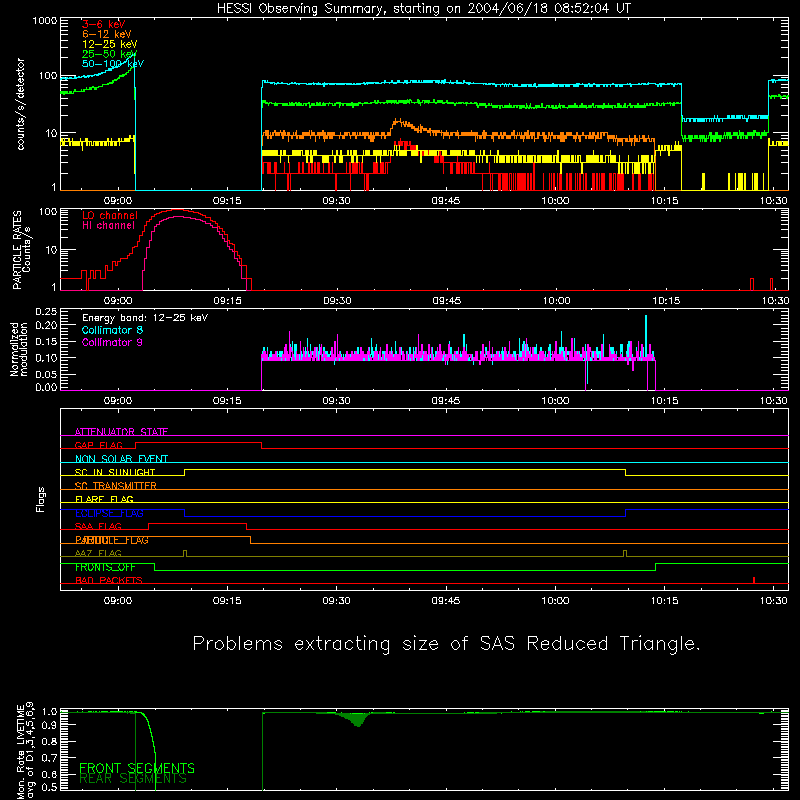The width and height of the screenshot is (800, 800).
Task: Click the 09:45 label under modulation plot
Action: click(446, 401)
